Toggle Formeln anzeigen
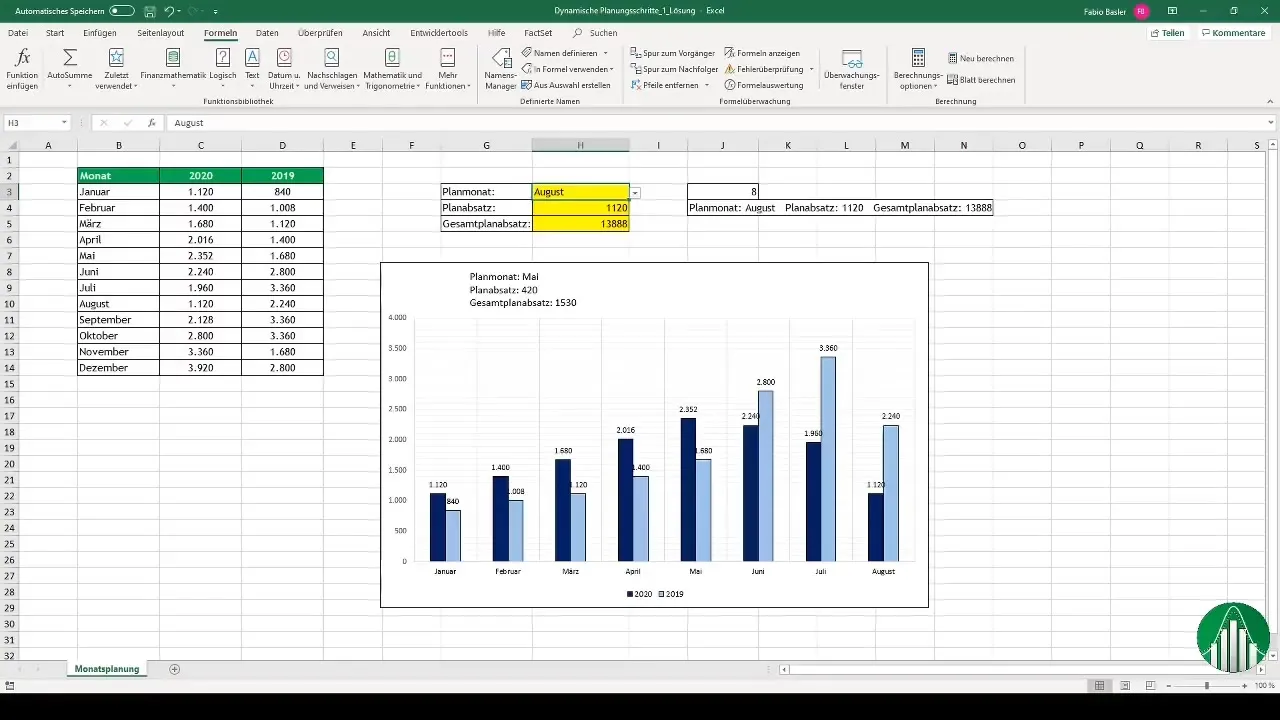The width and height of the screenshot is (1280, 720). pos(762,52)
